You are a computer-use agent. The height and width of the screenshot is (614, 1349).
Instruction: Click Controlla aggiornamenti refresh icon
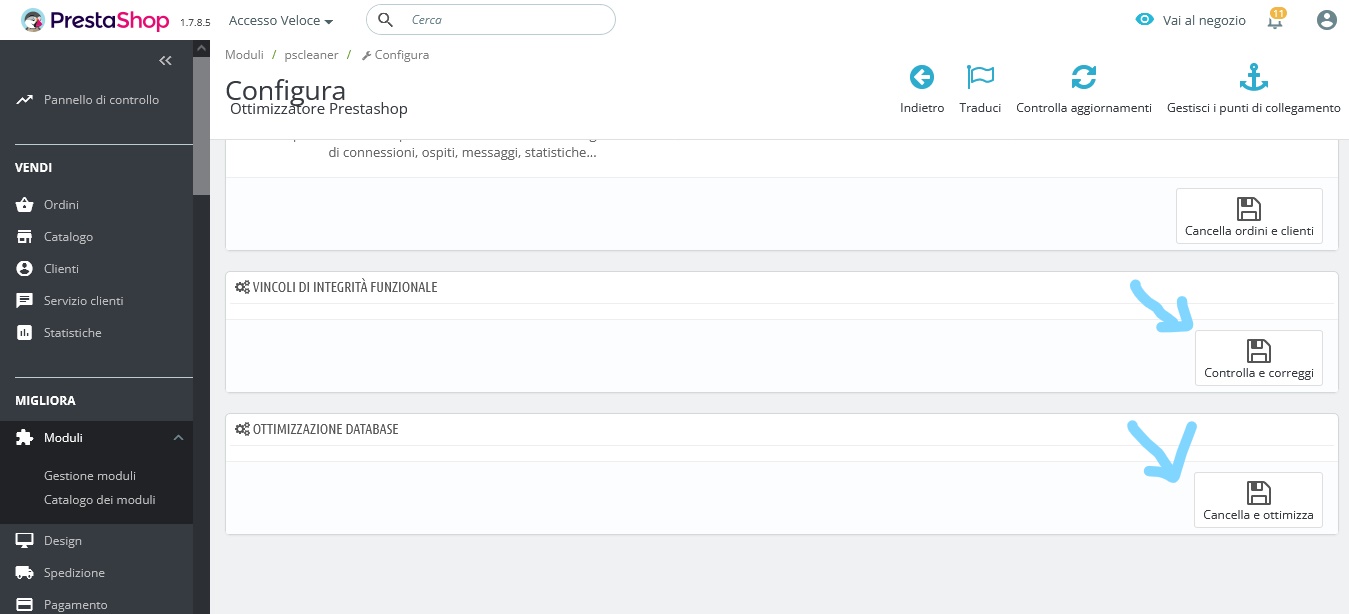1083,77
